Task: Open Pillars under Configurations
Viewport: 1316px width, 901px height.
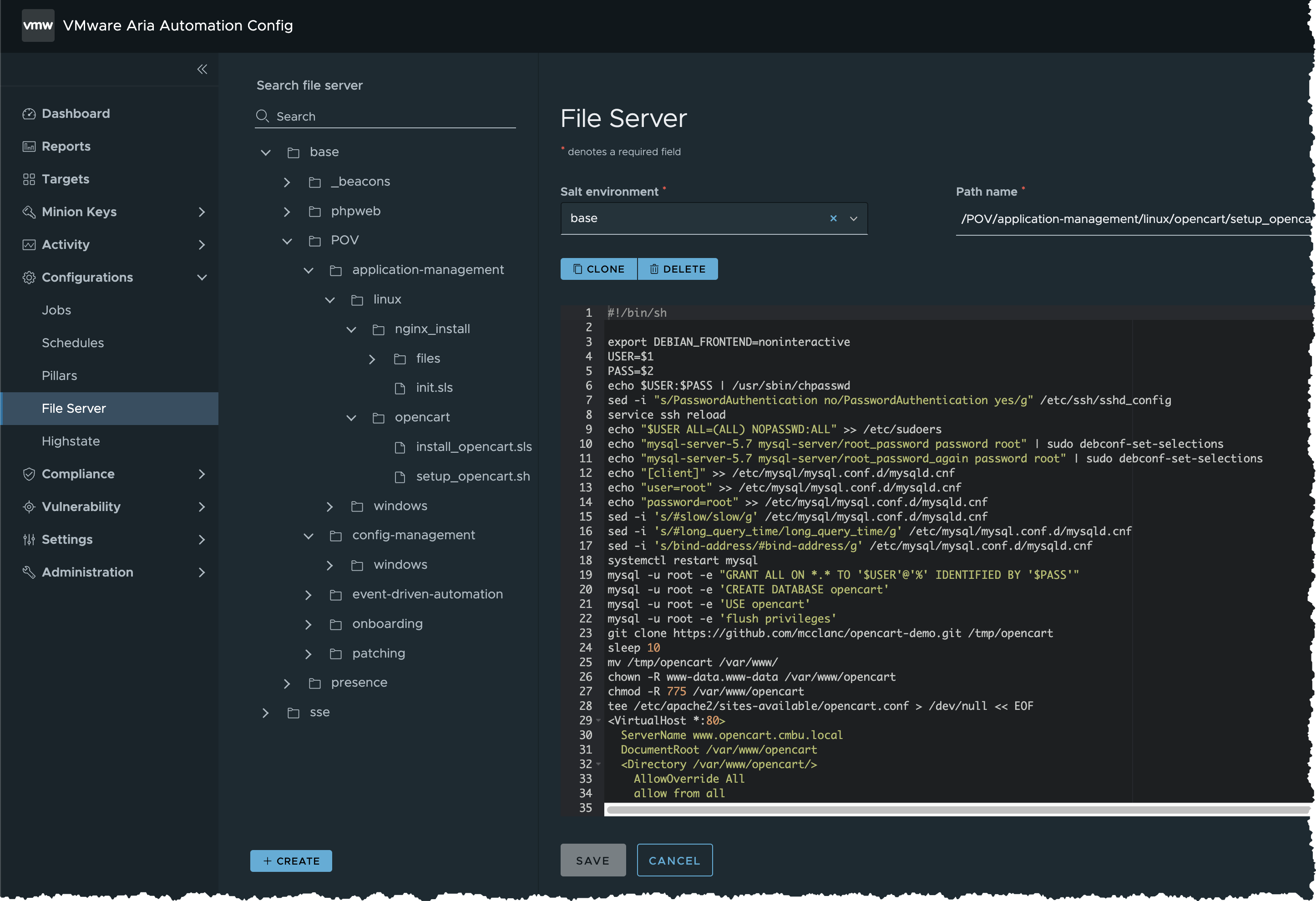Action: (60, 375)
